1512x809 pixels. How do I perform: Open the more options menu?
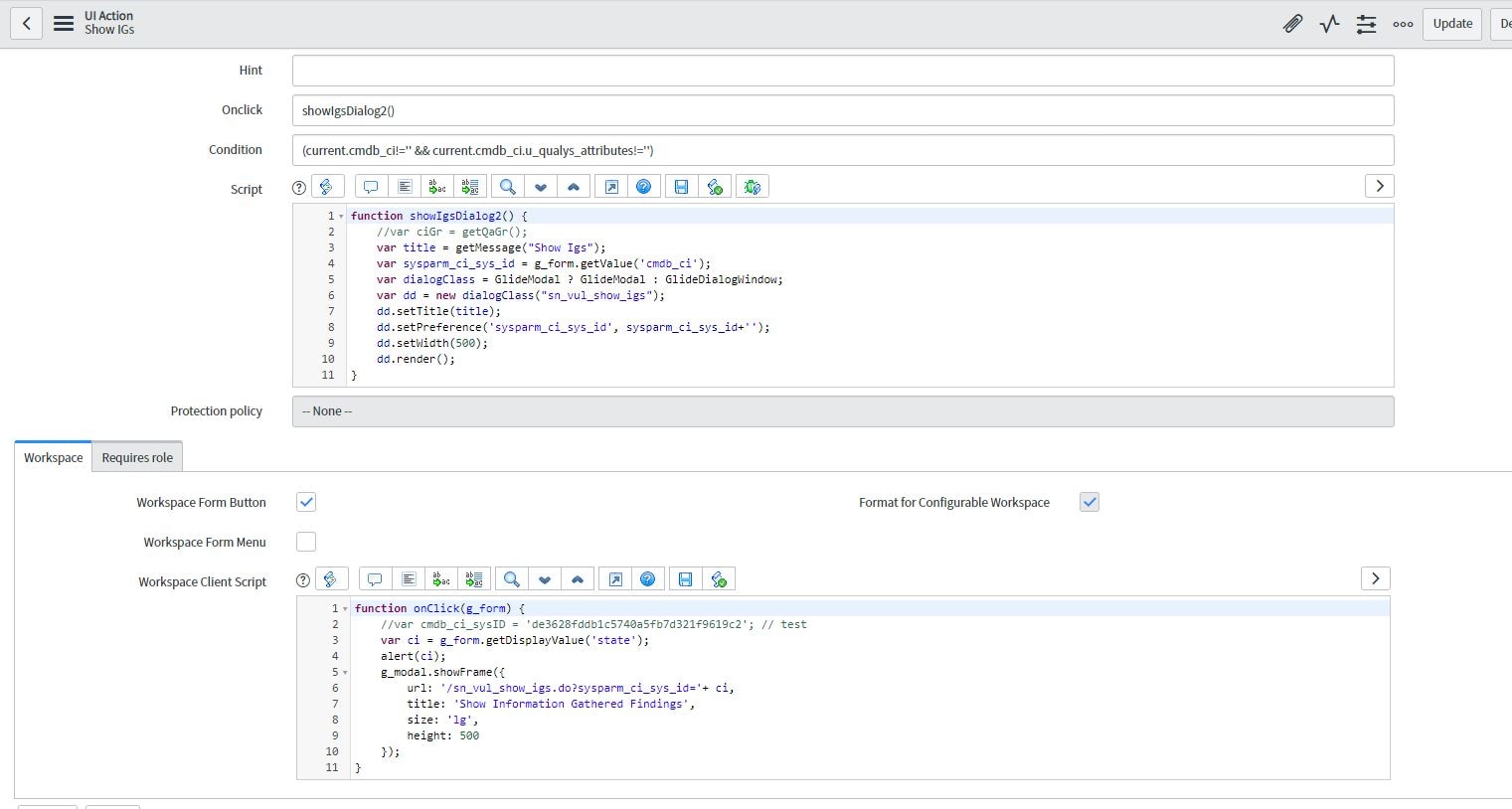tap(1402, 23)
